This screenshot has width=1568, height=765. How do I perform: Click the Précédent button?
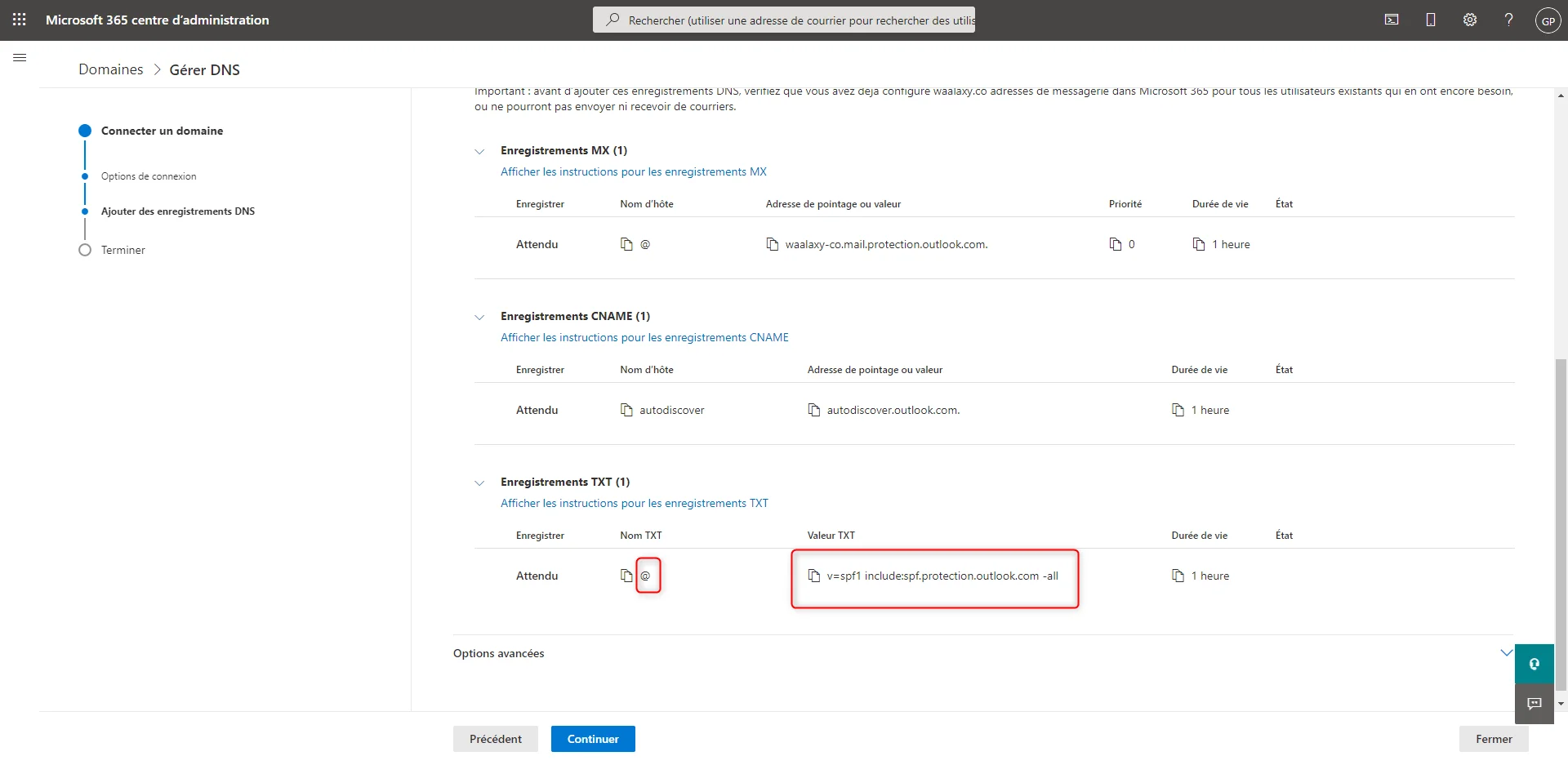click(496, 739)
